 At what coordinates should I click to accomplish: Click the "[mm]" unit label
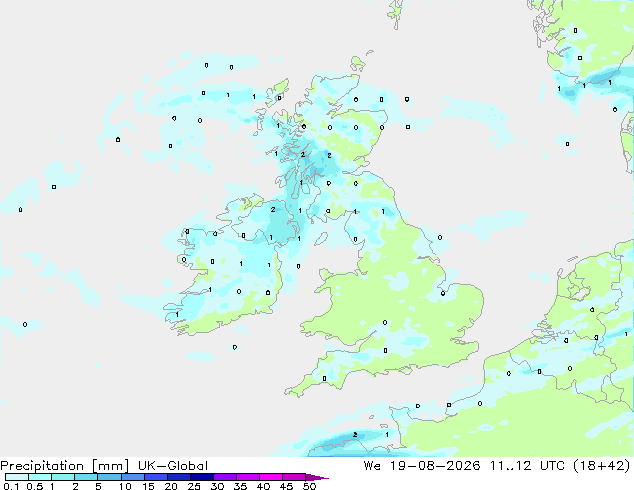(x=110, y=466)
